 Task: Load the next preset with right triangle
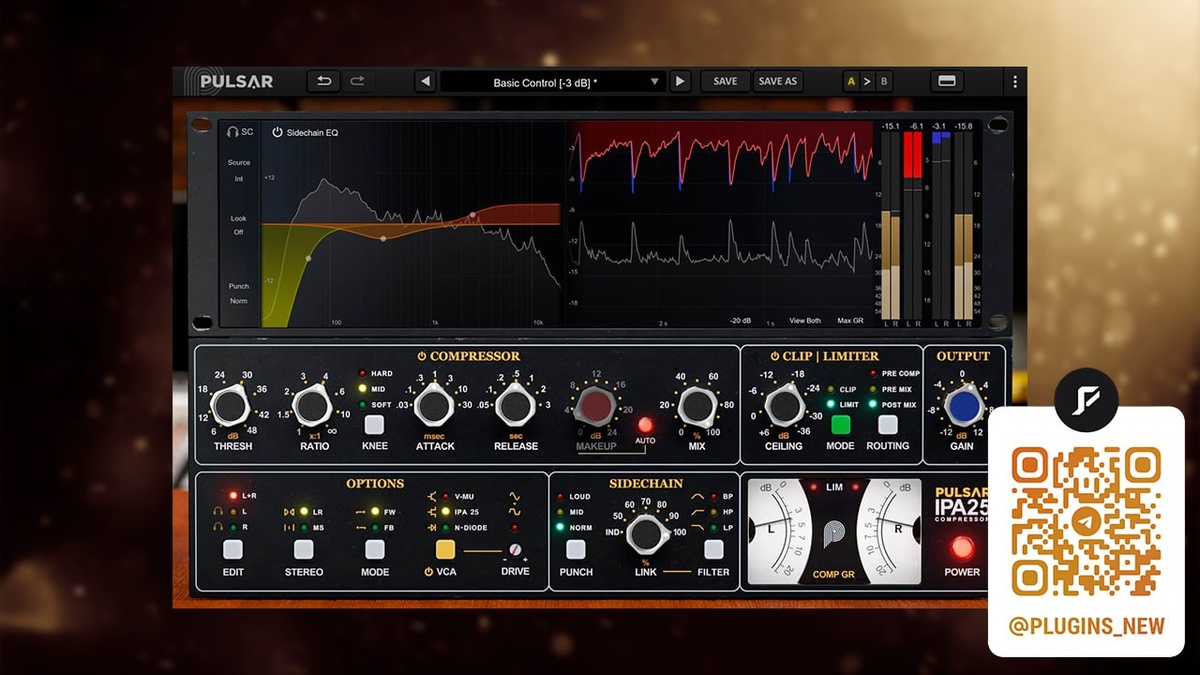pyautogui.click(x=680, y=81)
